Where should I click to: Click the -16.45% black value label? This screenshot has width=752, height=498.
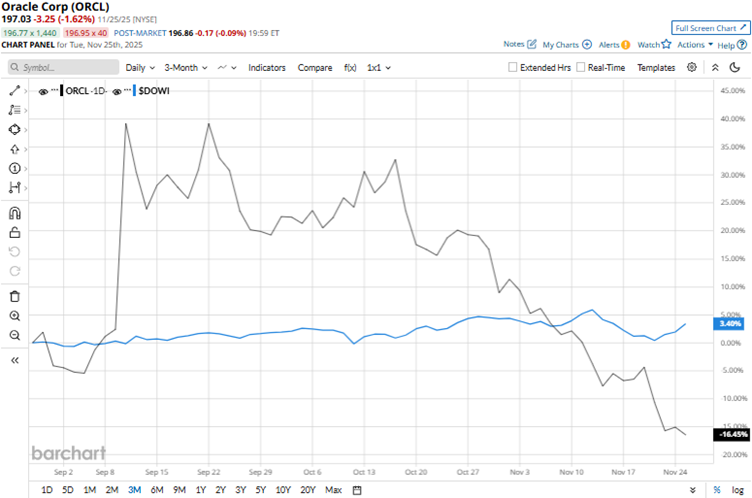[731, 434]
